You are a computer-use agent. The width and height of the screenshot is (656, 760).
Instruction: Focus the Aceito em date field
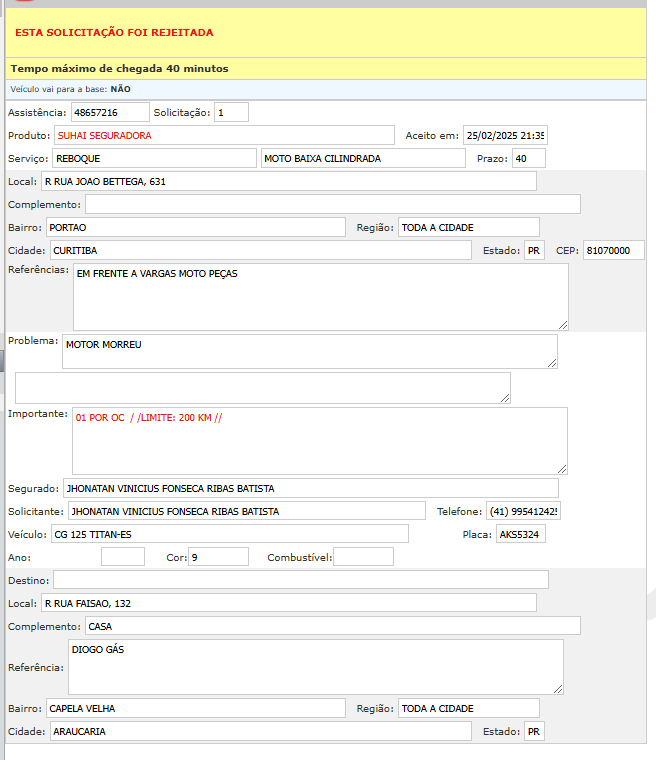click(505, 135)
